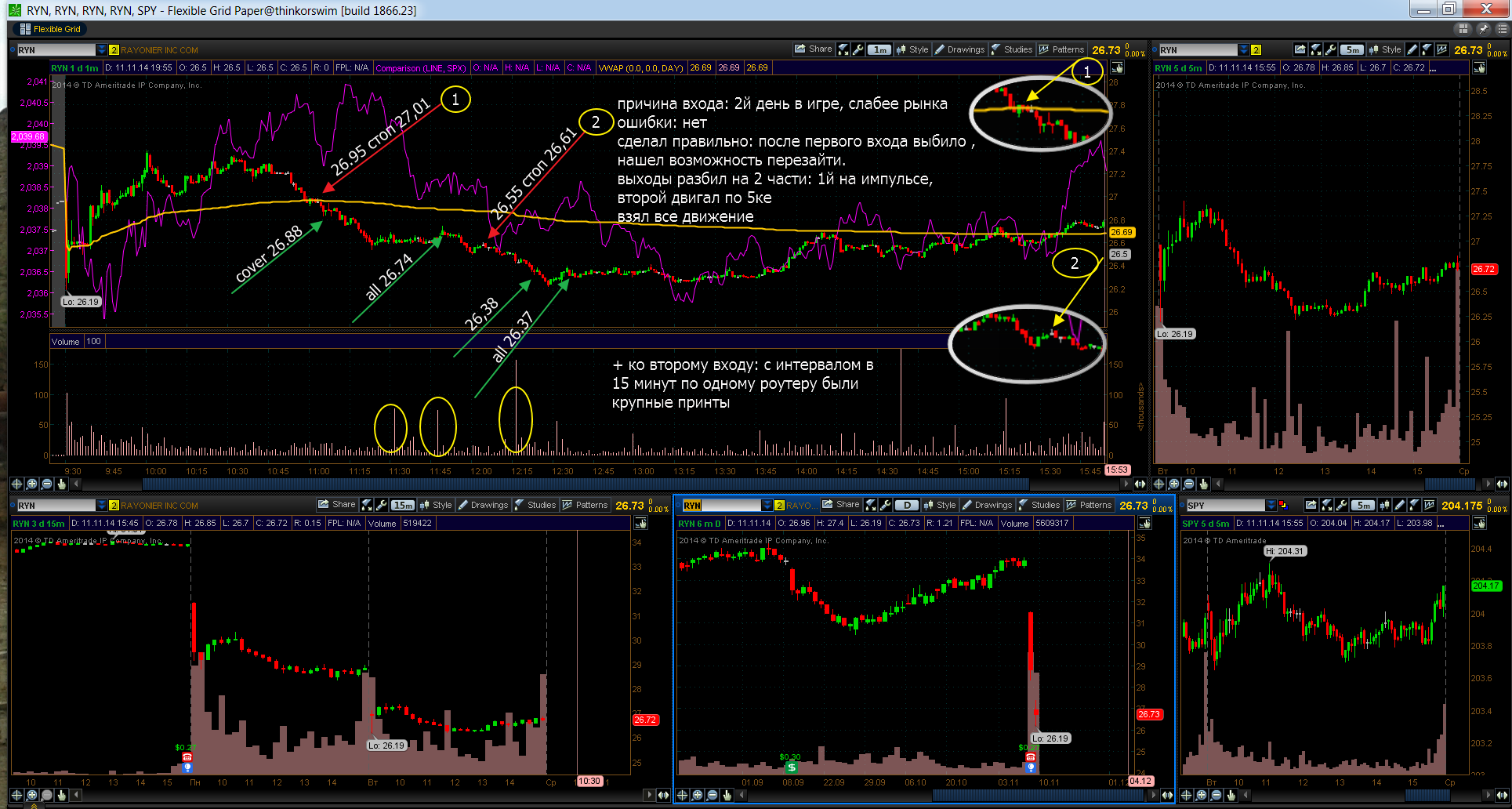Screen dimensions: 1512x809
Task: Select hand pointer tool below the 1m chart
Action: 61,484
